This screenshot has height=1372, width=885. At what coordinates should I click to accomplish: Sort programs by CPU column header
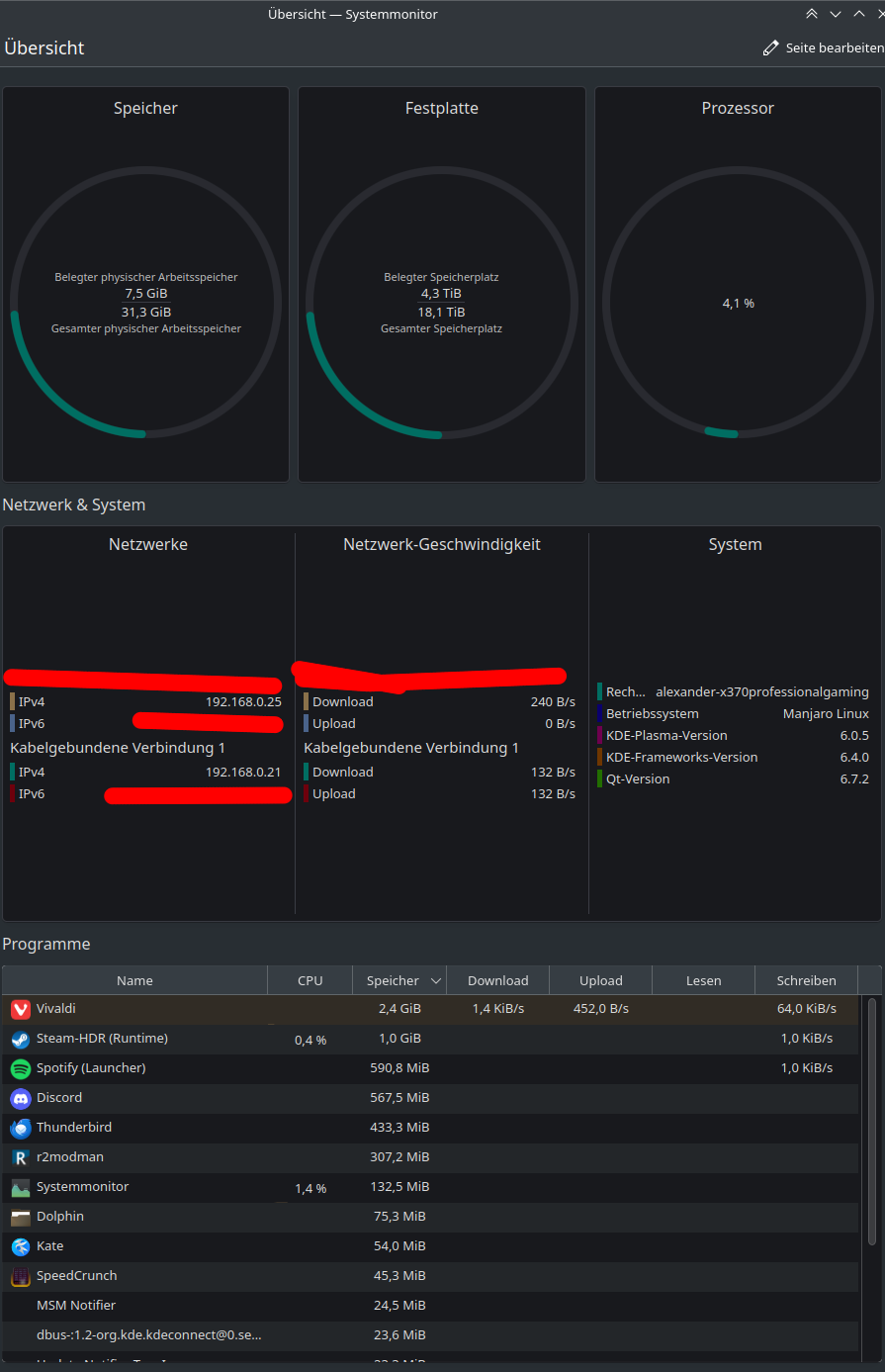pyautogui.click(x=310, y=980)
